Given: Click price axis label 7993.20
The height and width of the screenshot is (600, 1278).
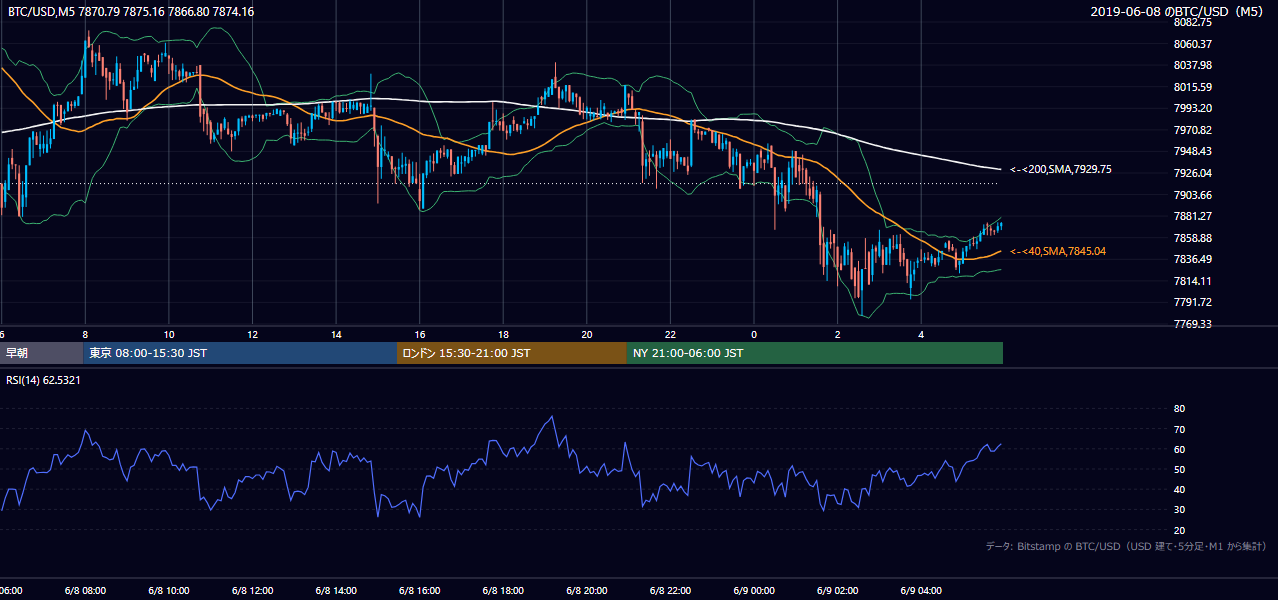Looking at the screenshot, I should click(x=1193, y=108).
